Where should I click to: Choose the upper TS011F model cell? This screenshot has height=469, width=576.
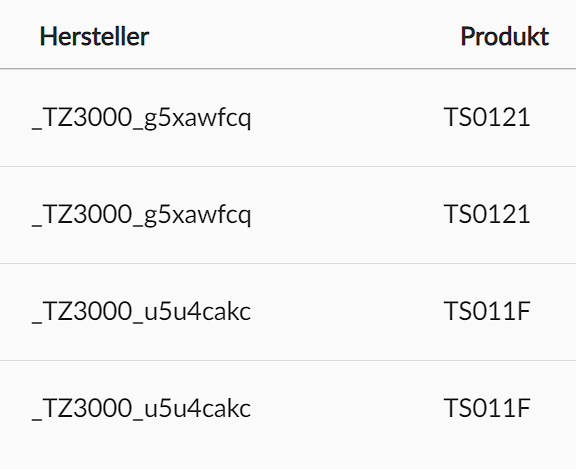click(487, 311)
